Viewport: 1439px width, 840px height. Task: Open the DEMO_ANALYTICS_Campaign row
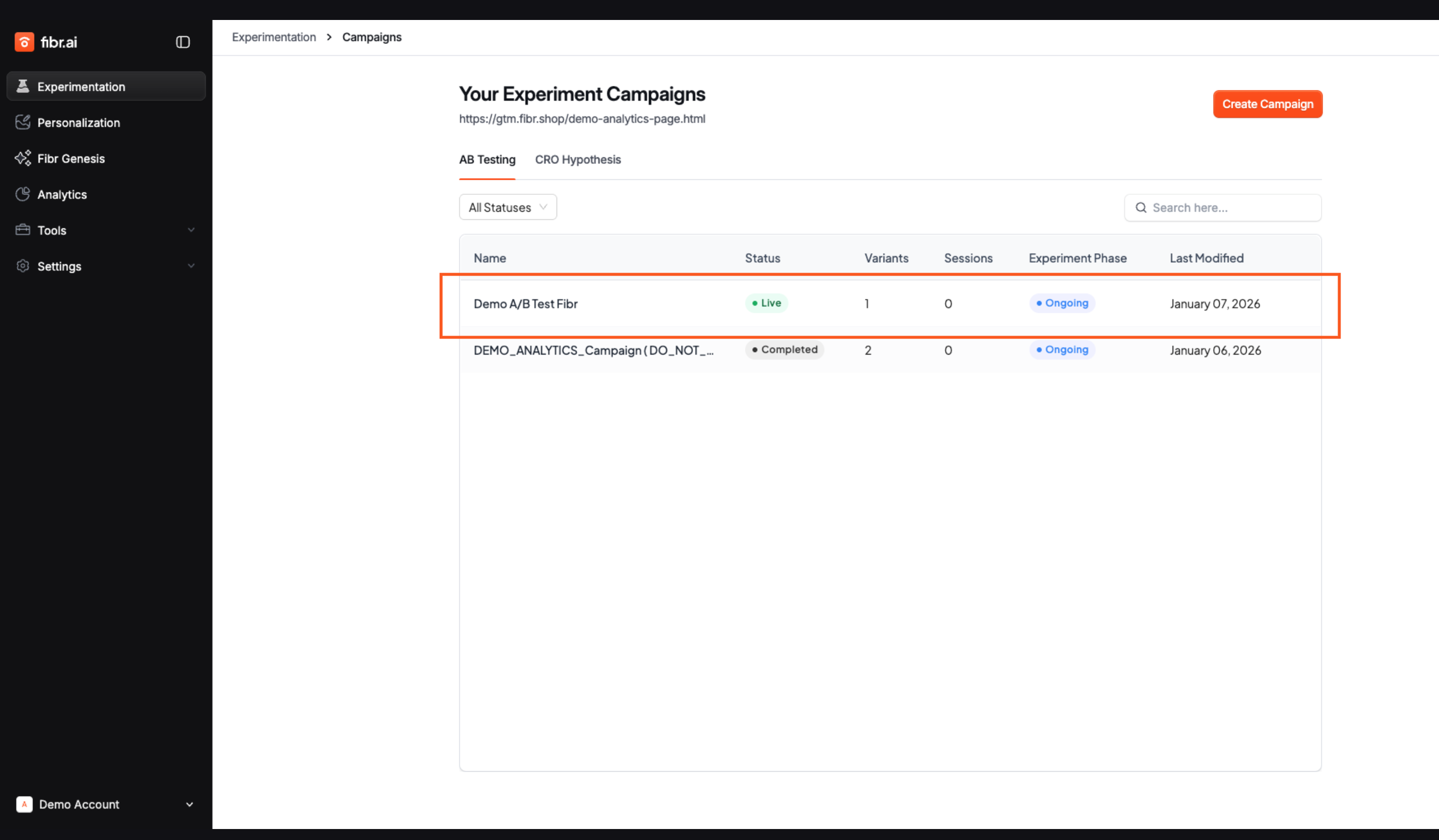pyautogui.click(x=593, y=350)
